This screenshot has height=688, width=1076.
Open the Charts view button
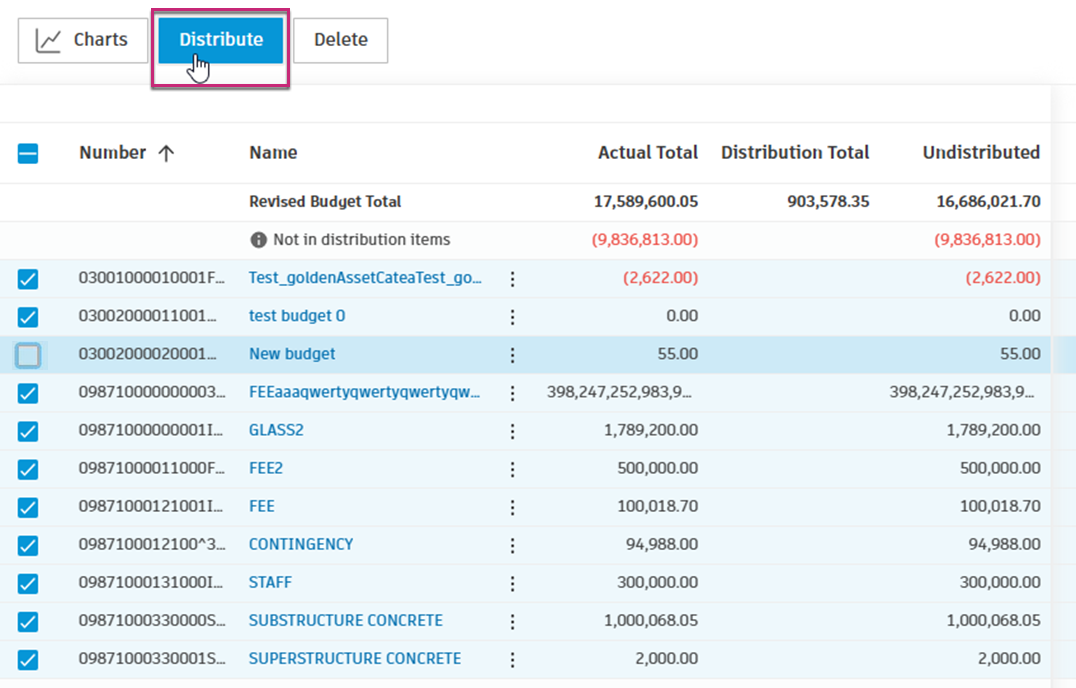coord(83,40)
